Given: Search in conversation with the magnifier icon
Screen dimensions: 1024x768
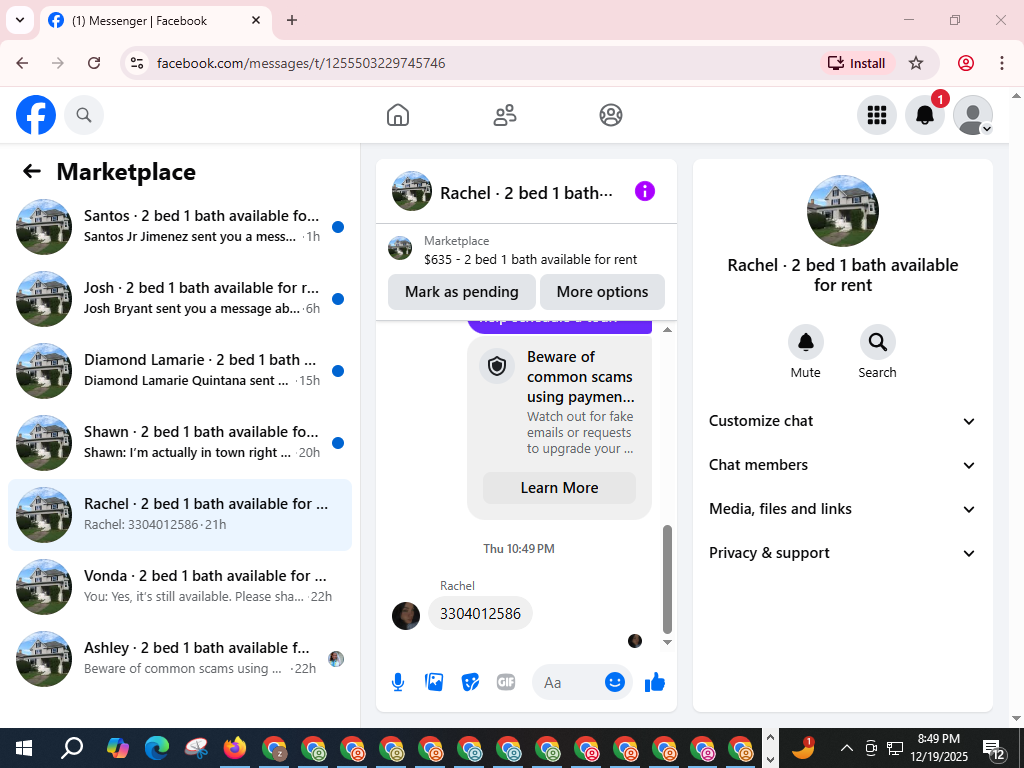Looking at the screenshot, I should tap(877, 342).
